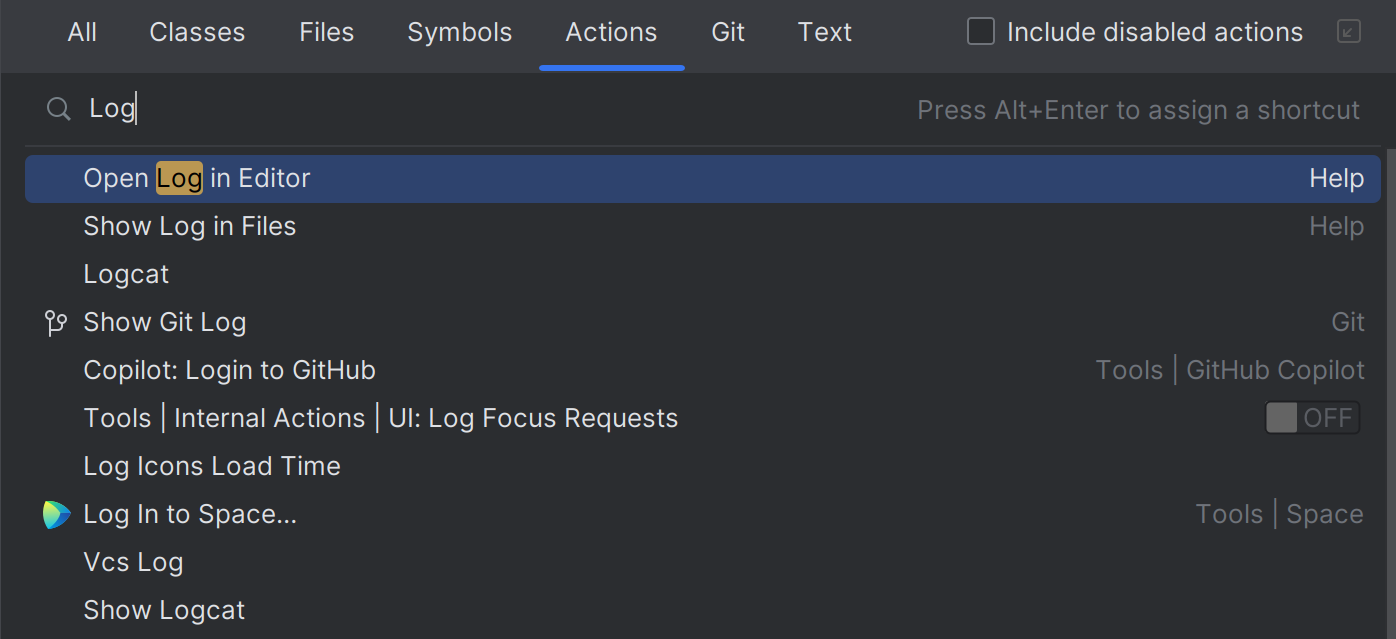The height and width of the screenshot is (639, 1396).
Task: Choose the Vcs Log entry
Action: point(133,561)
